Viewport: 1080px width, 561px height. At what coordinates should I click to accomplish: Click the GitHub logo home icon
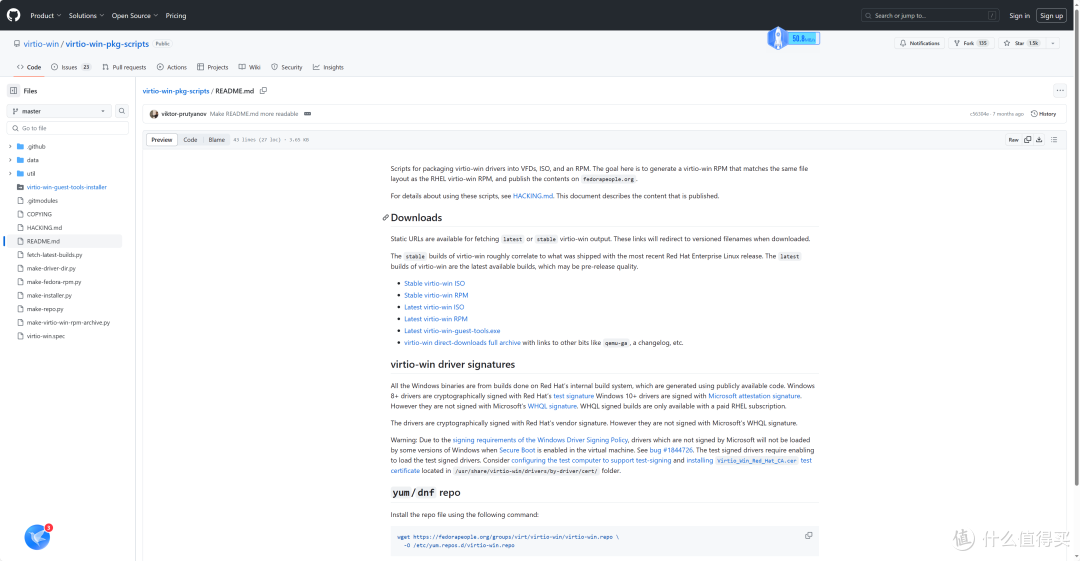pyautogui.click(x=13, y=15)
